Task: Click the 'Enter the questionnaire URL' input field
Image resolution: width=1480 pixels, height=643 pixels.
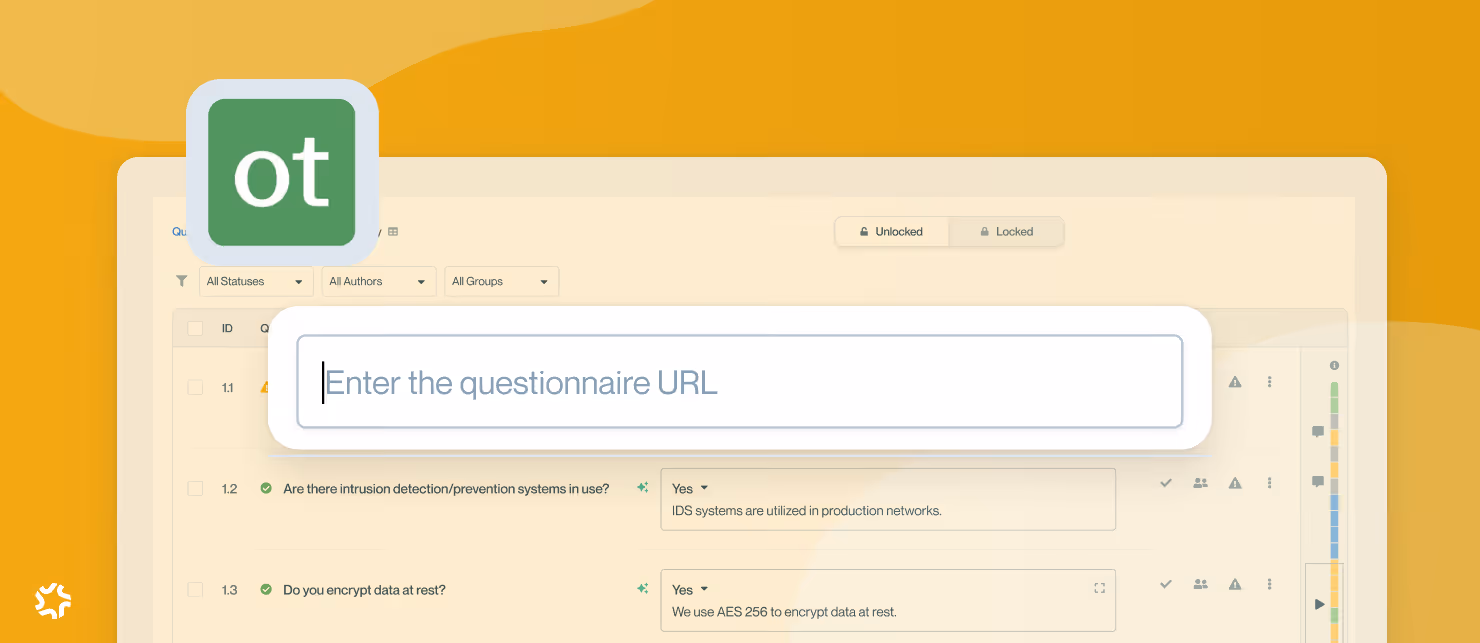Action: tap(740, 381)
